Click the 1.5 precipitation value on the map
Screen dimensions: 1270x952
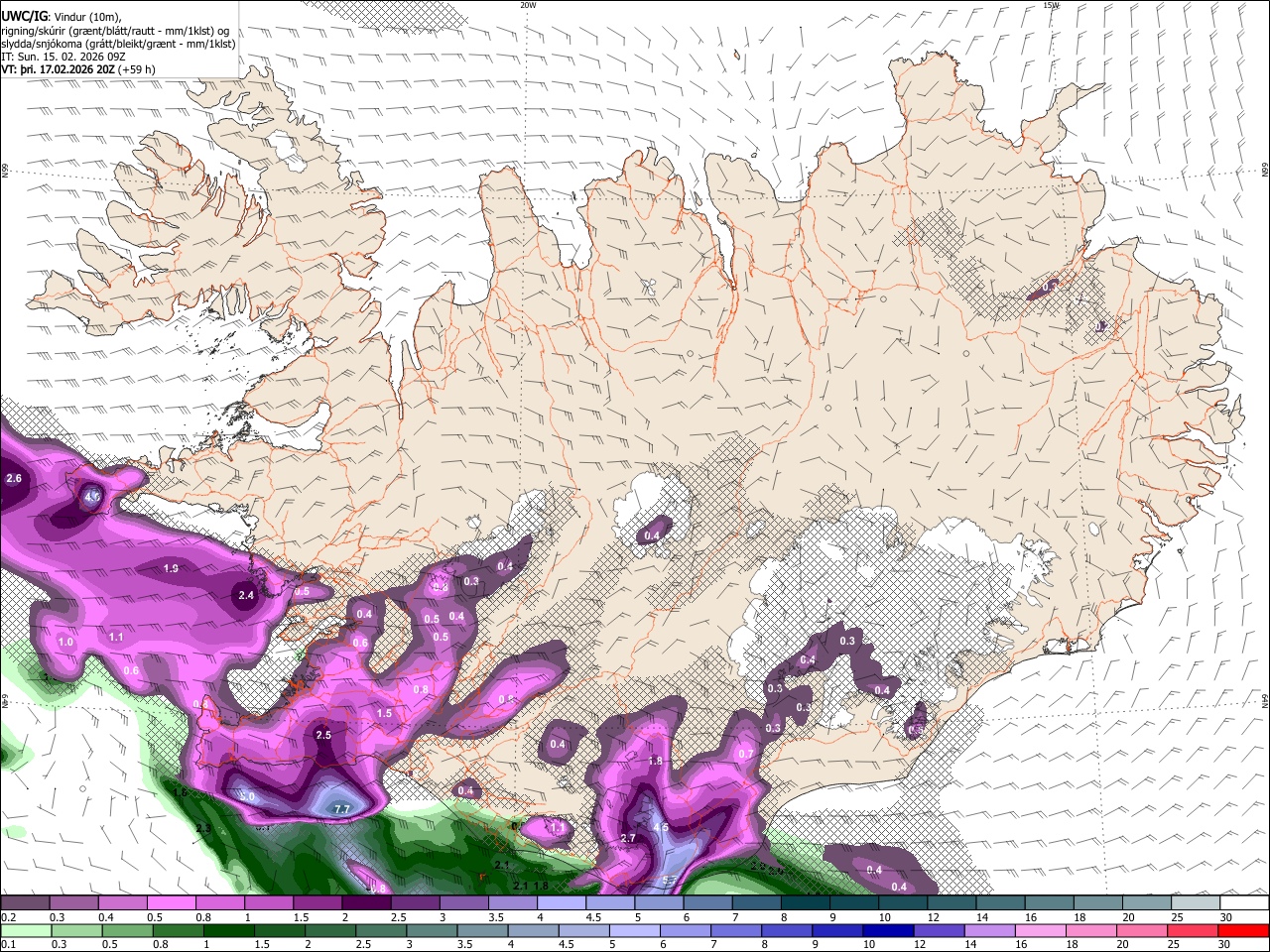pyautogui.click(x=384, y=713)
